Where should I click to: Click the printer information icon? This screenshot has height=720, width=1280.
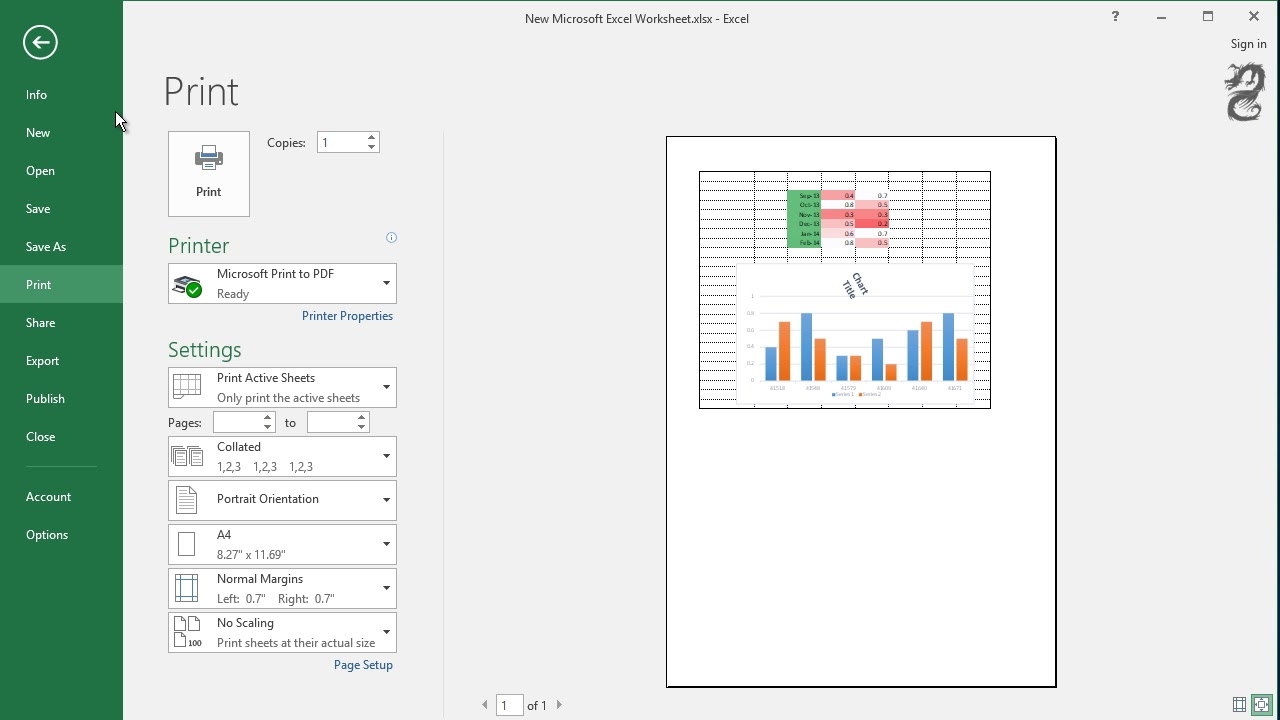coord(391,238)
